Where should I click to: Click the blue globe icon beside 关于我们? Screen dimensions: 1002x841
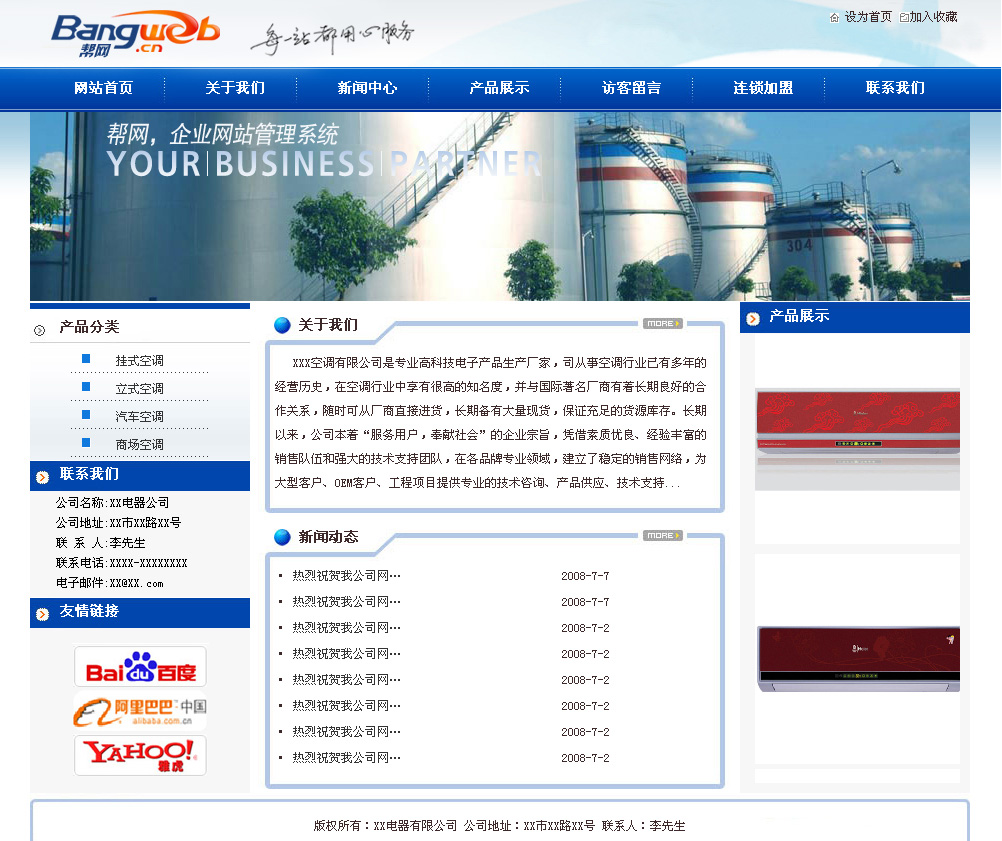[282, 325]
